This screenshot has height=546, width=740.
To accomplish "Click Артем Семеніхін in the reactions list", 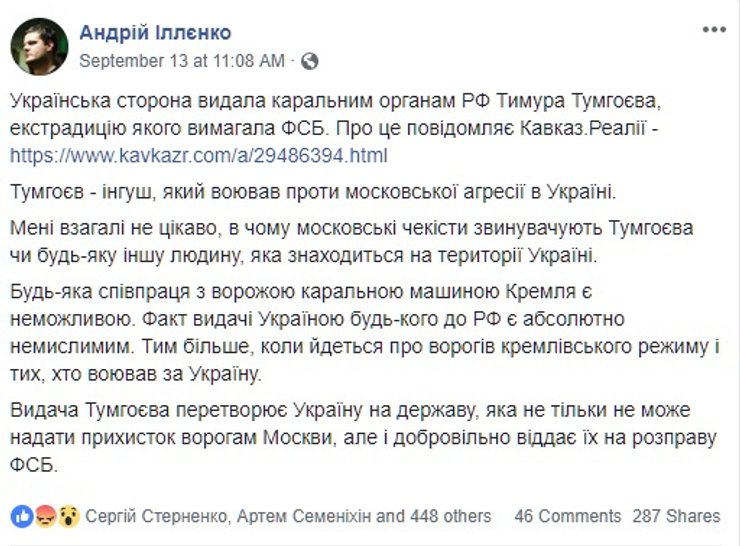I will tap(304, 517).
